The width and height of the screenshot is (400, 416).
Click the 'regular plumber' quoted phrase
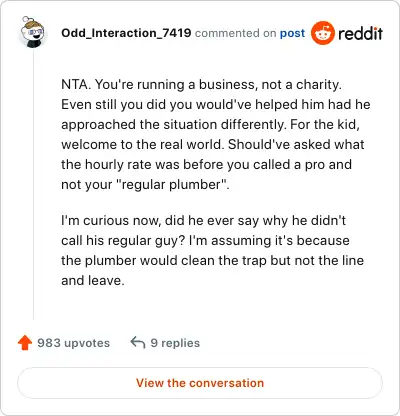pos(171,184)
